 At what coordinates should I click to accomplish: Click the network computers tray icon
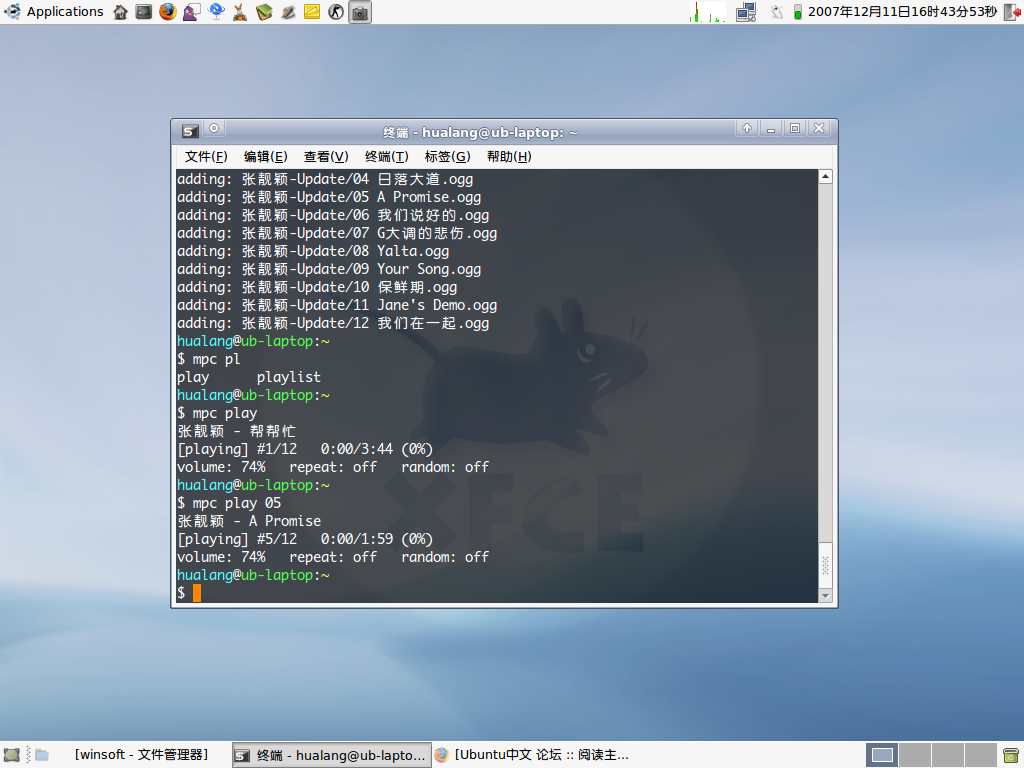pyautogui.click(x=746, y=12)
